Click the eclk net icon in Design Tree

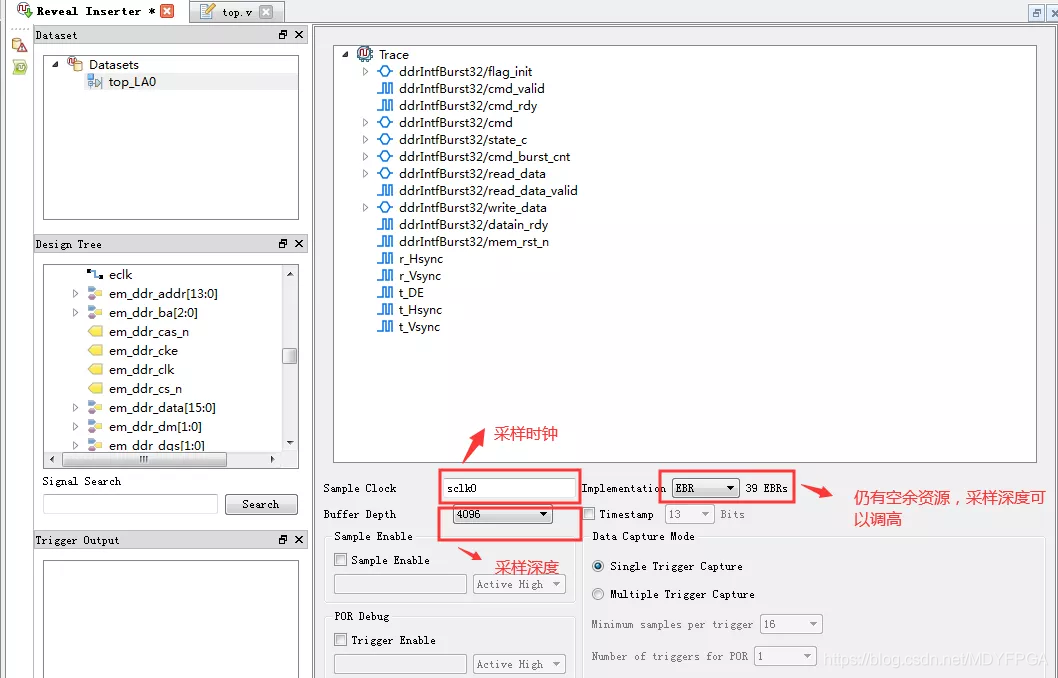pyautogui.click(x=95, y=274)
